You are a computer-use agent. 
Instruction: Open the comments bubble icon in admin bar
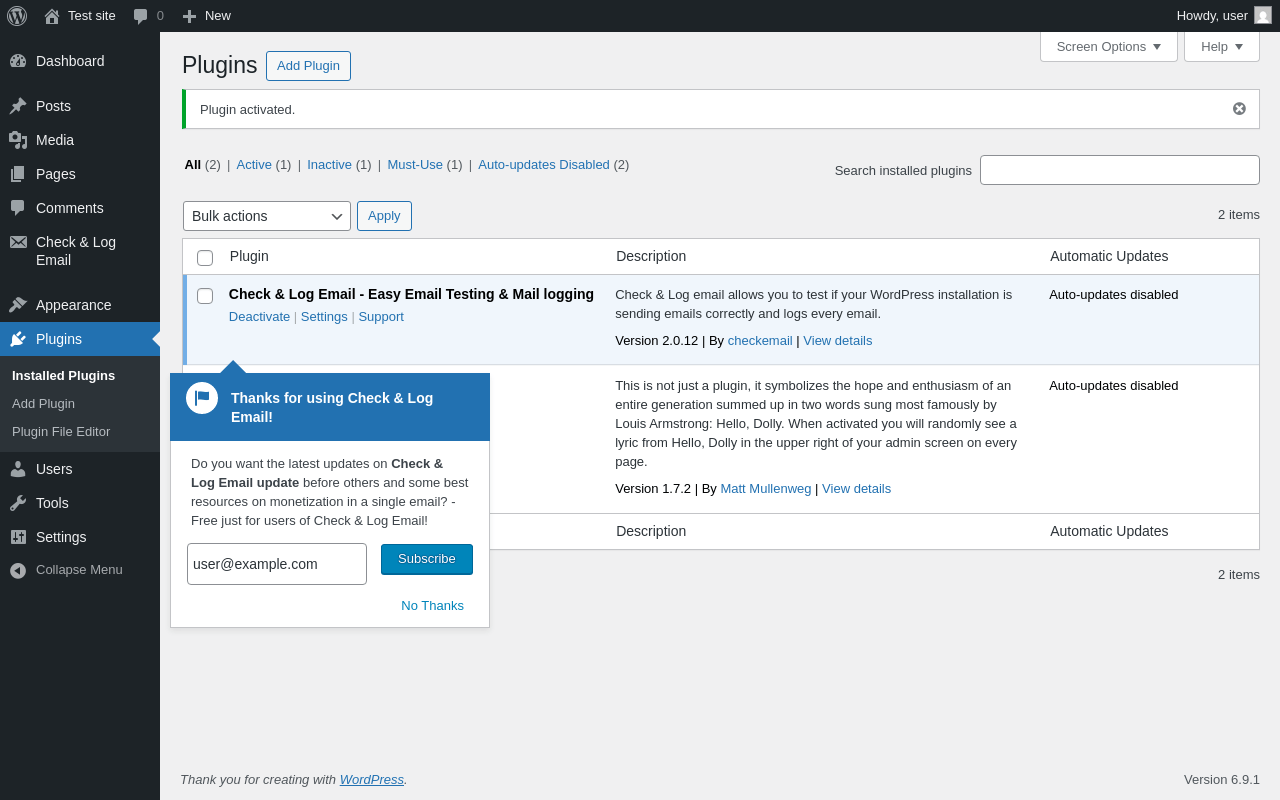(141, 16)
